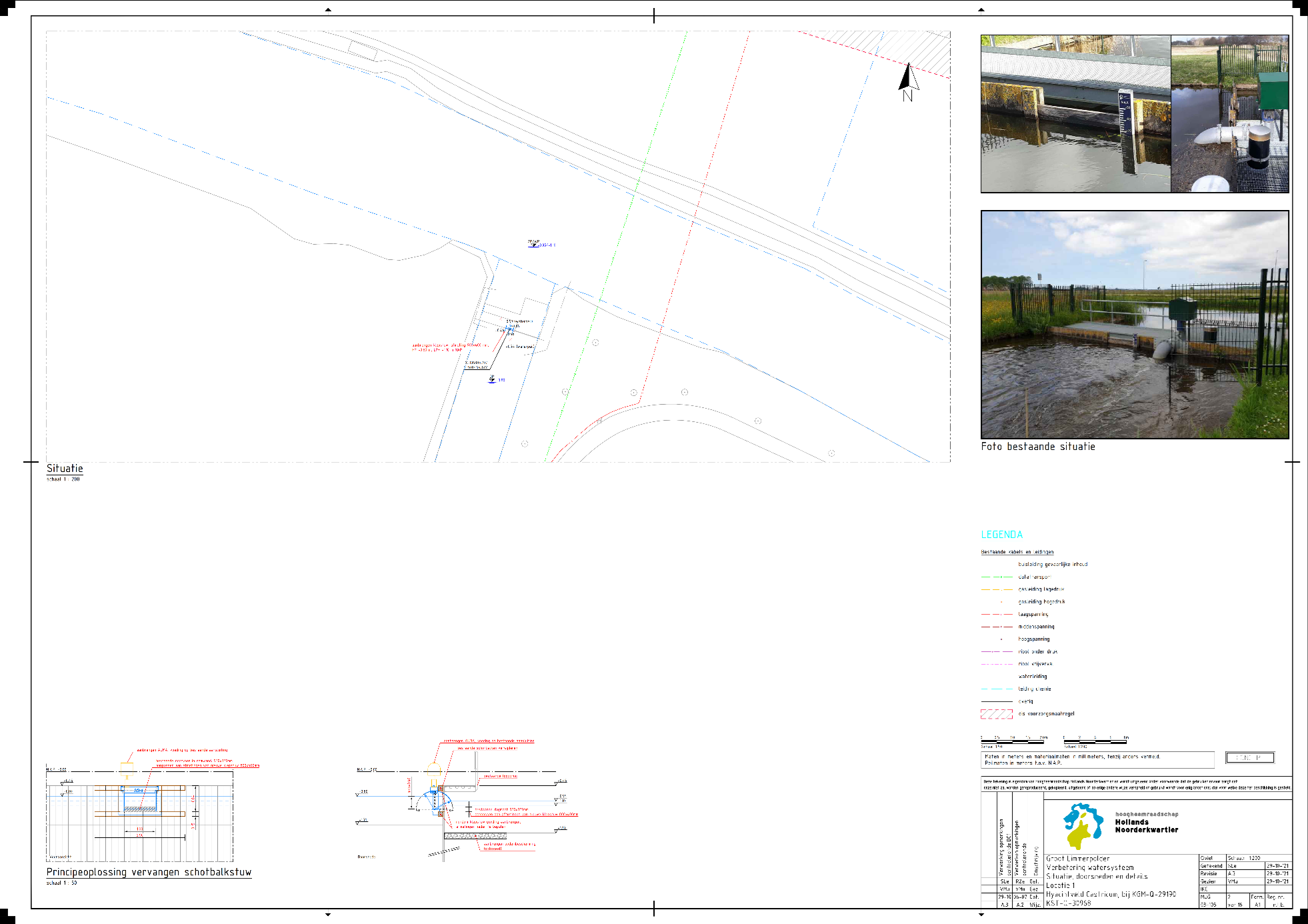Open the large photo of the existing weir
This screenshot has width=1308, height=924.
pyautogui.click(x=1135, y=325)
